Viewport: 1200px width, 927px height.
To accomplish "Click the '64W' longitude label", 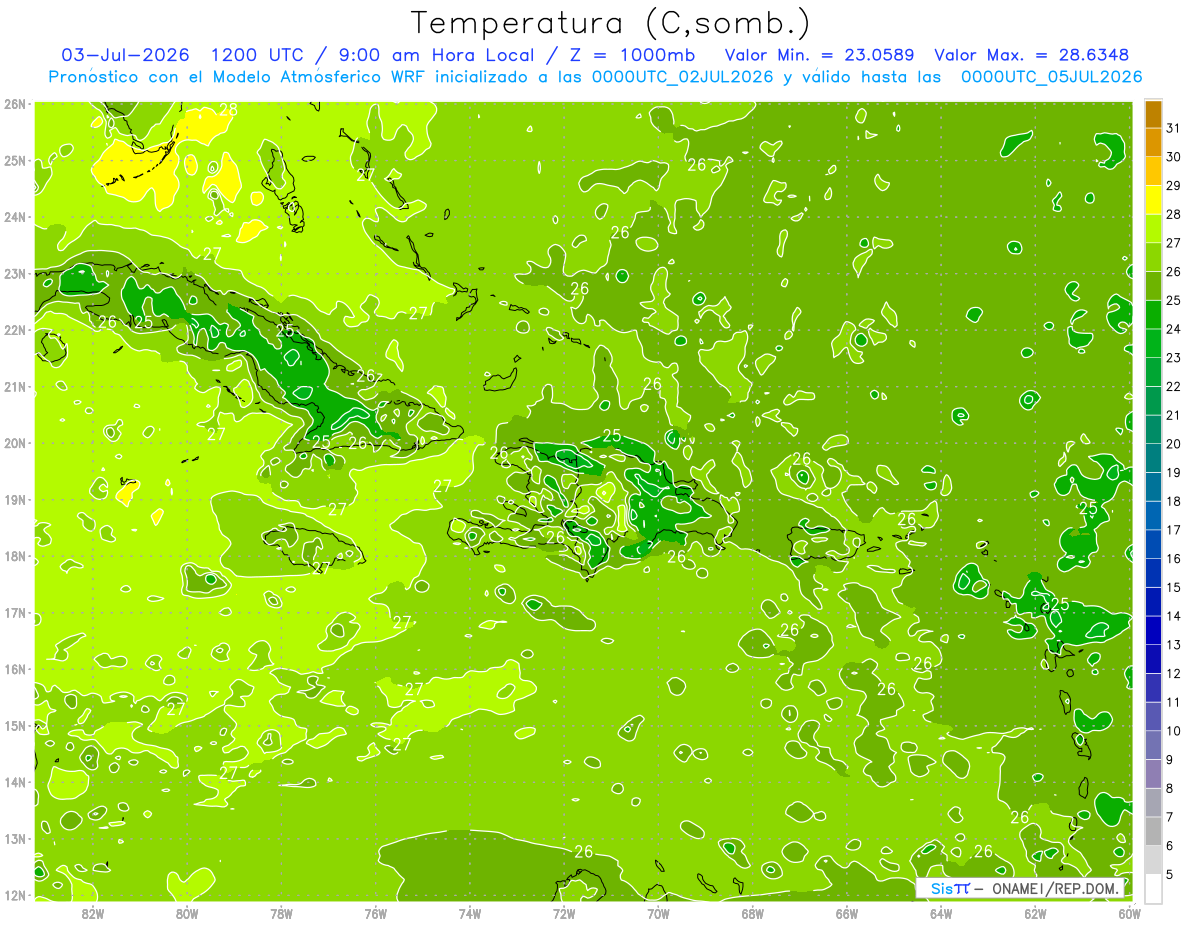I will [x=941, y=914].
